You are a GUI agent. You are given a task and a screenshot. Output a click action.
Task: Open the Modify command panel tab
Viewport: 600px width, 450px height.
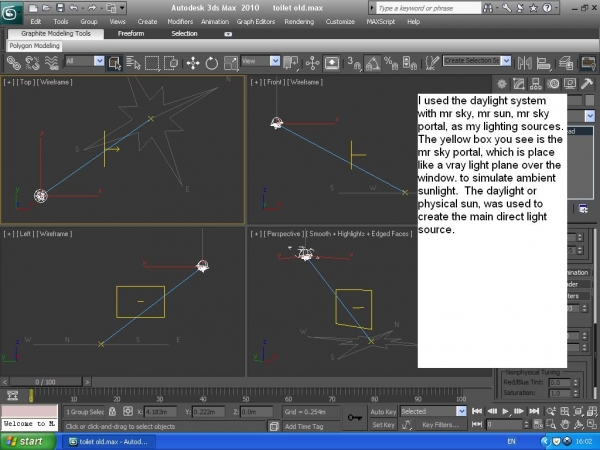coord(518,84)
